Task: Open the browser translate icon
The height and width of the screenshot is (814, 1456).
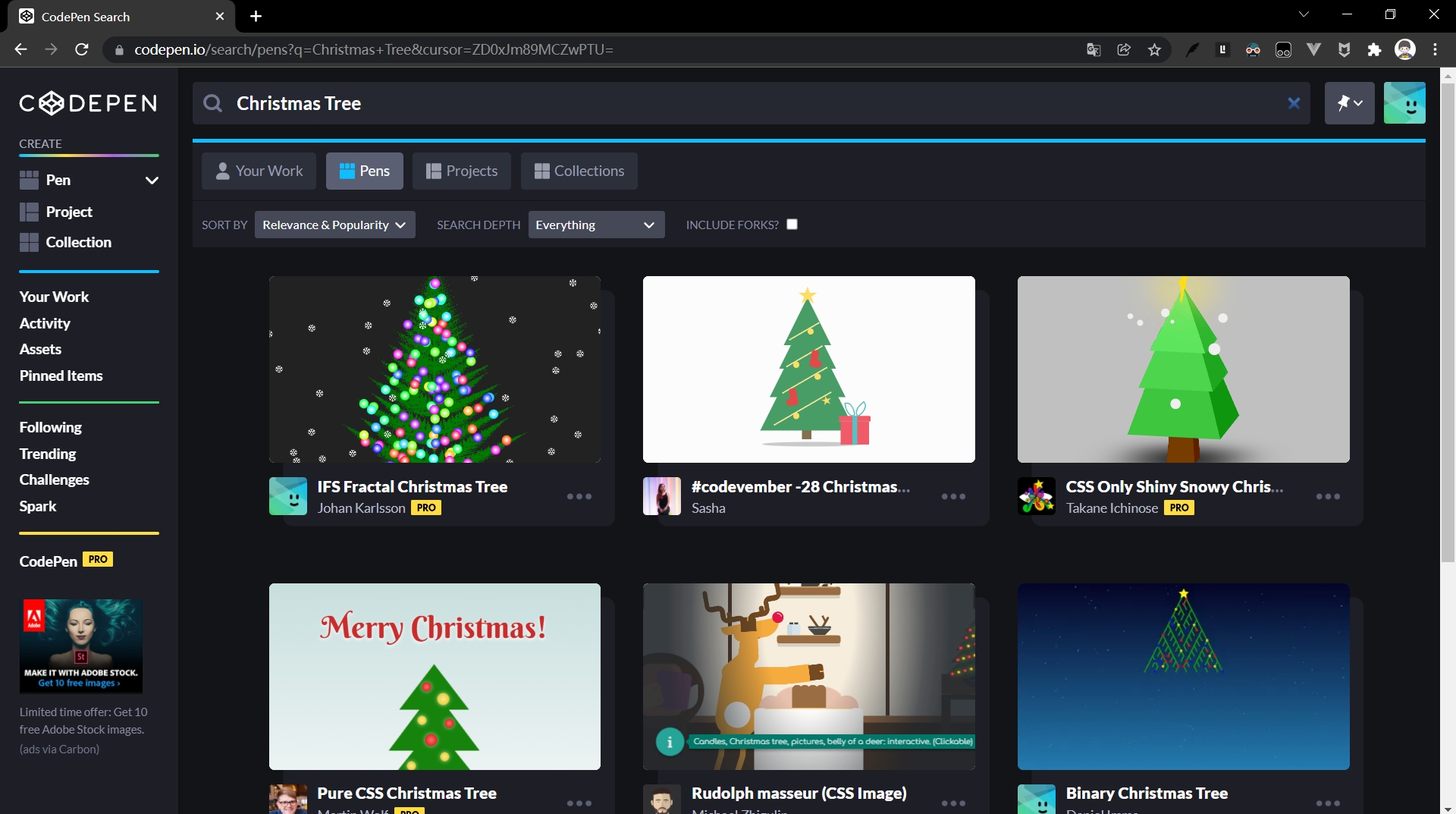Action: [x=1094, y=49]
